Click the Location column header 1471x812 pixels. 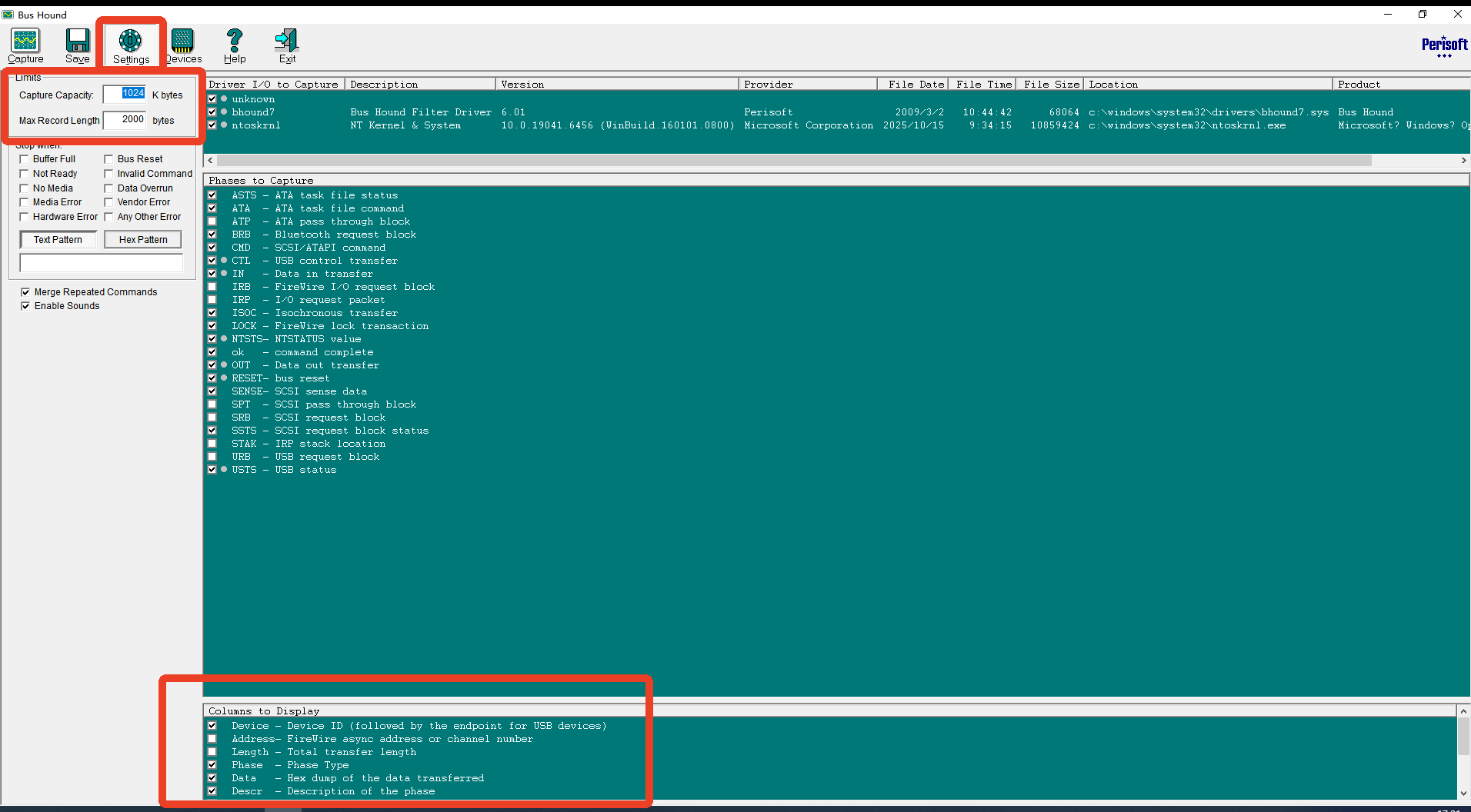pos(1208,85)
